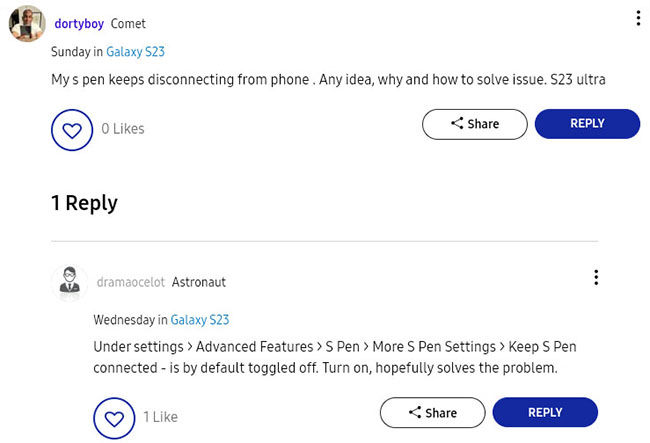Viewport: 650px width, 443px height.
Task: Open dortyboy's profile picture
Action: point(27,24)
